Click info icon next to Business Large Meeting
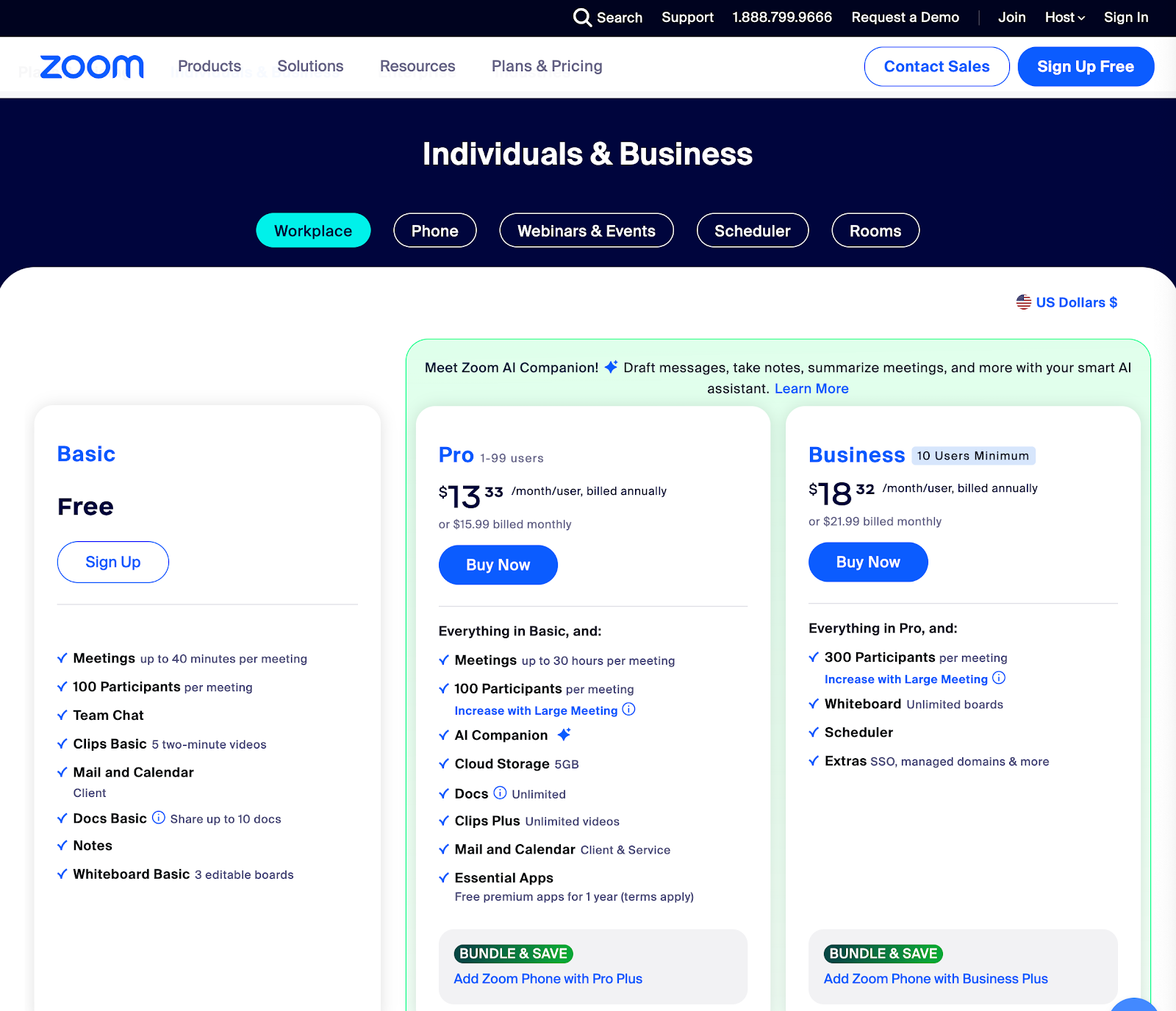 [999, 678]
